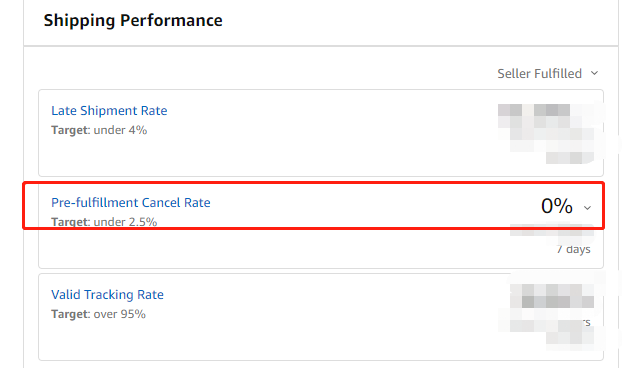The width and height of the screenshot is (622, 368).
Task: Click the Target under 2.5% text
Action: pyautogui.click(x=104, y=222)
